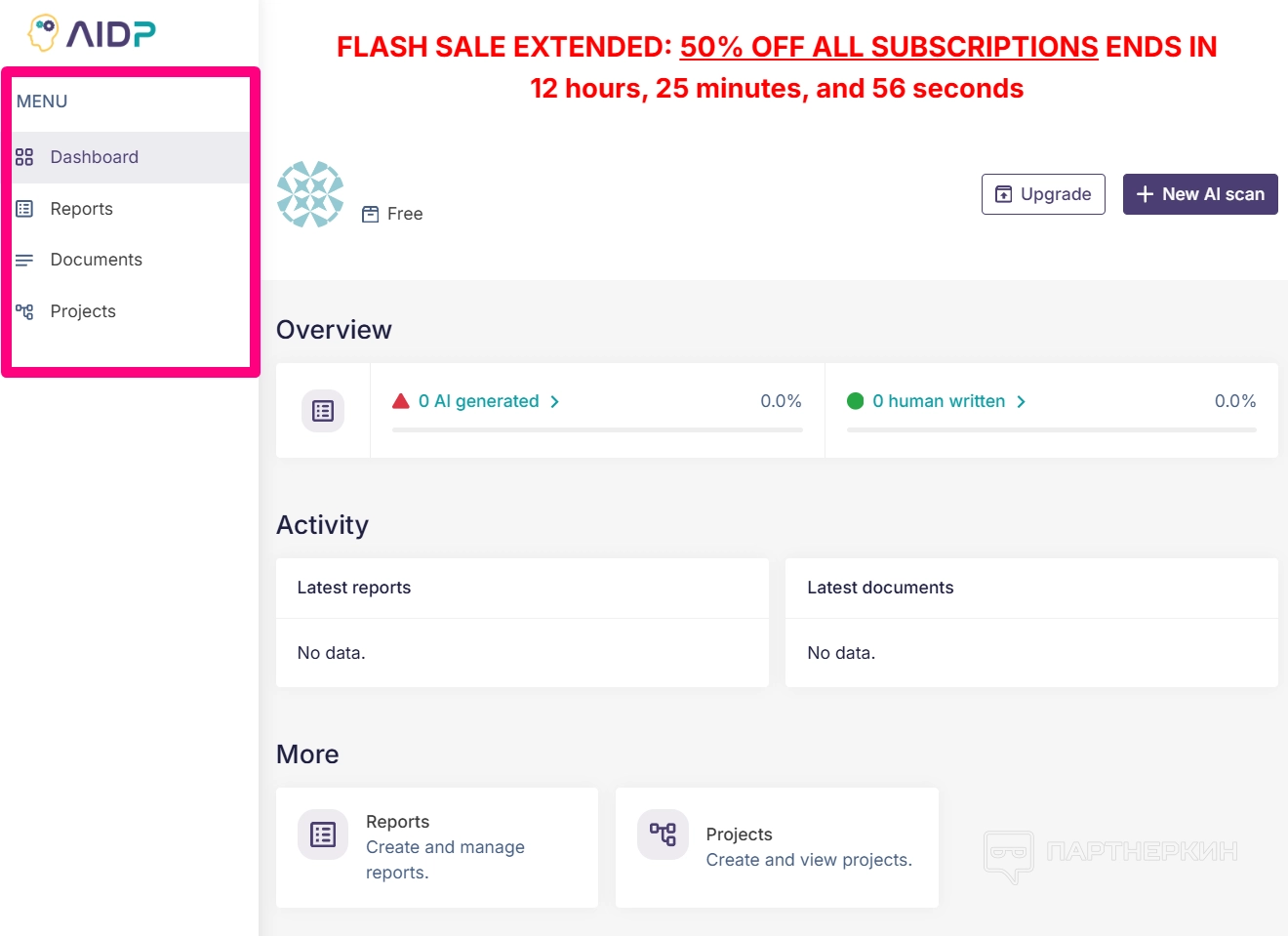Open the Documents menu item
Screen dimensions: 1288x936
pyautogui.click(x=97, y=260)
